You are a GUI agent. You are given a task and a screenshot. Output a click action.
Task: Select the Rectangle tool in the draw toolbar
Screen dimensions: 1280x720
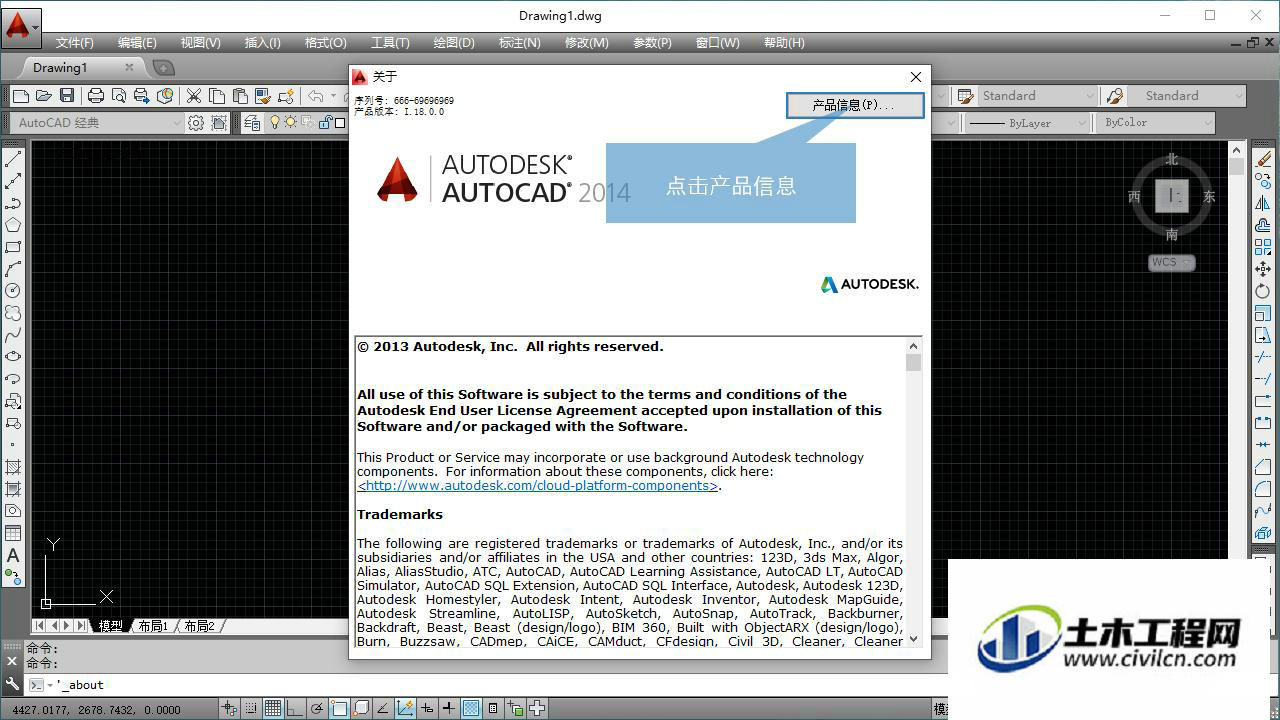click(x=13, y=247)
